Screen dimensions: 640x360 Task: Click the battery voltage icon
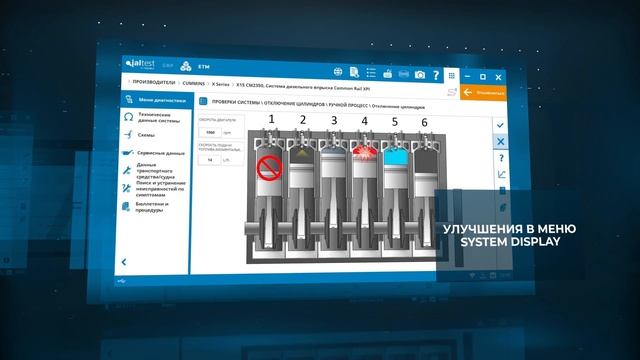click(403, 74)
